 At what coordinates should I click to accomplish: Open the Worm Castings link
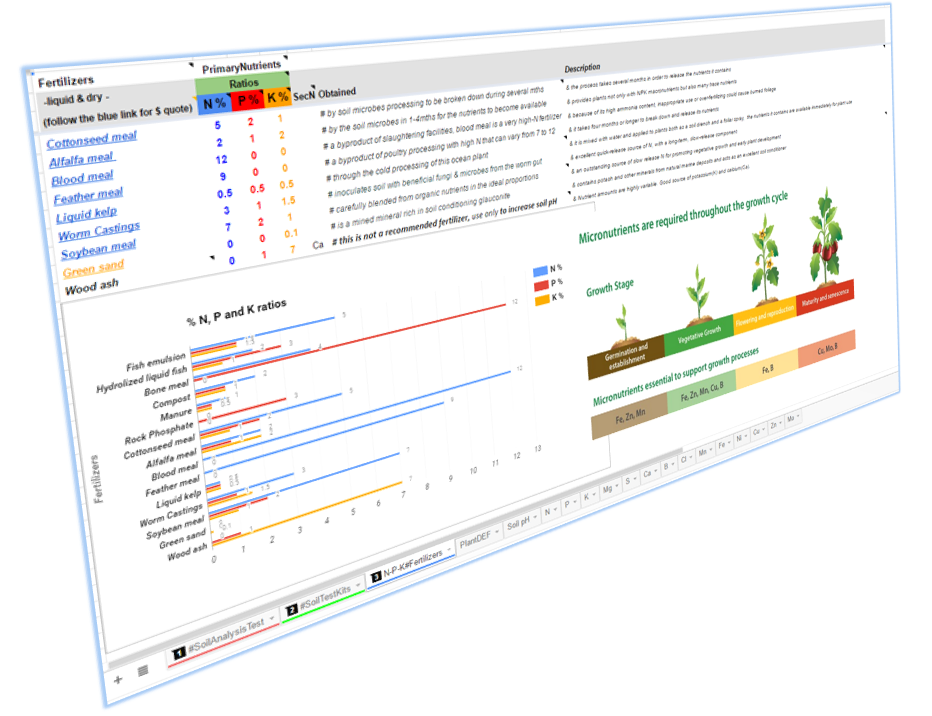(99, 231)
